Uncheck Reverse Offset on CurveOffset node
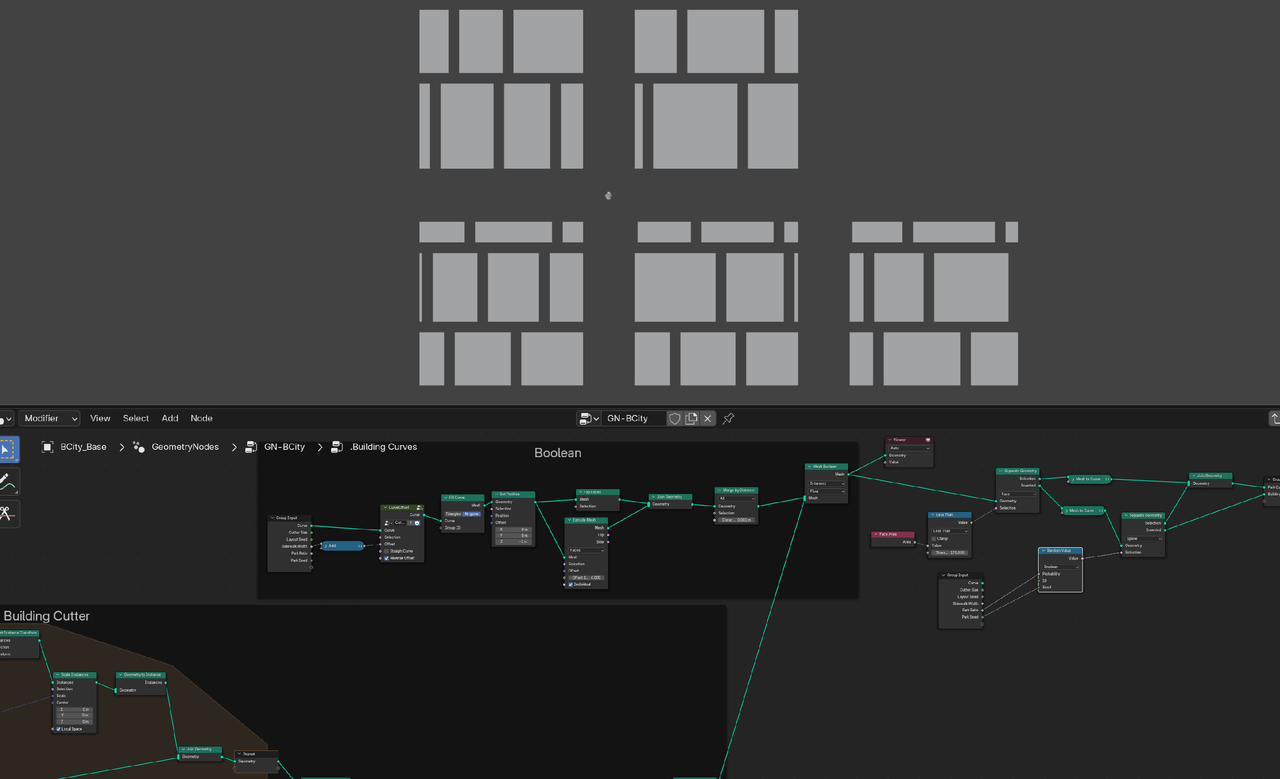The width and height of the screenshot is (1280, 779). [x=386, y=558]
